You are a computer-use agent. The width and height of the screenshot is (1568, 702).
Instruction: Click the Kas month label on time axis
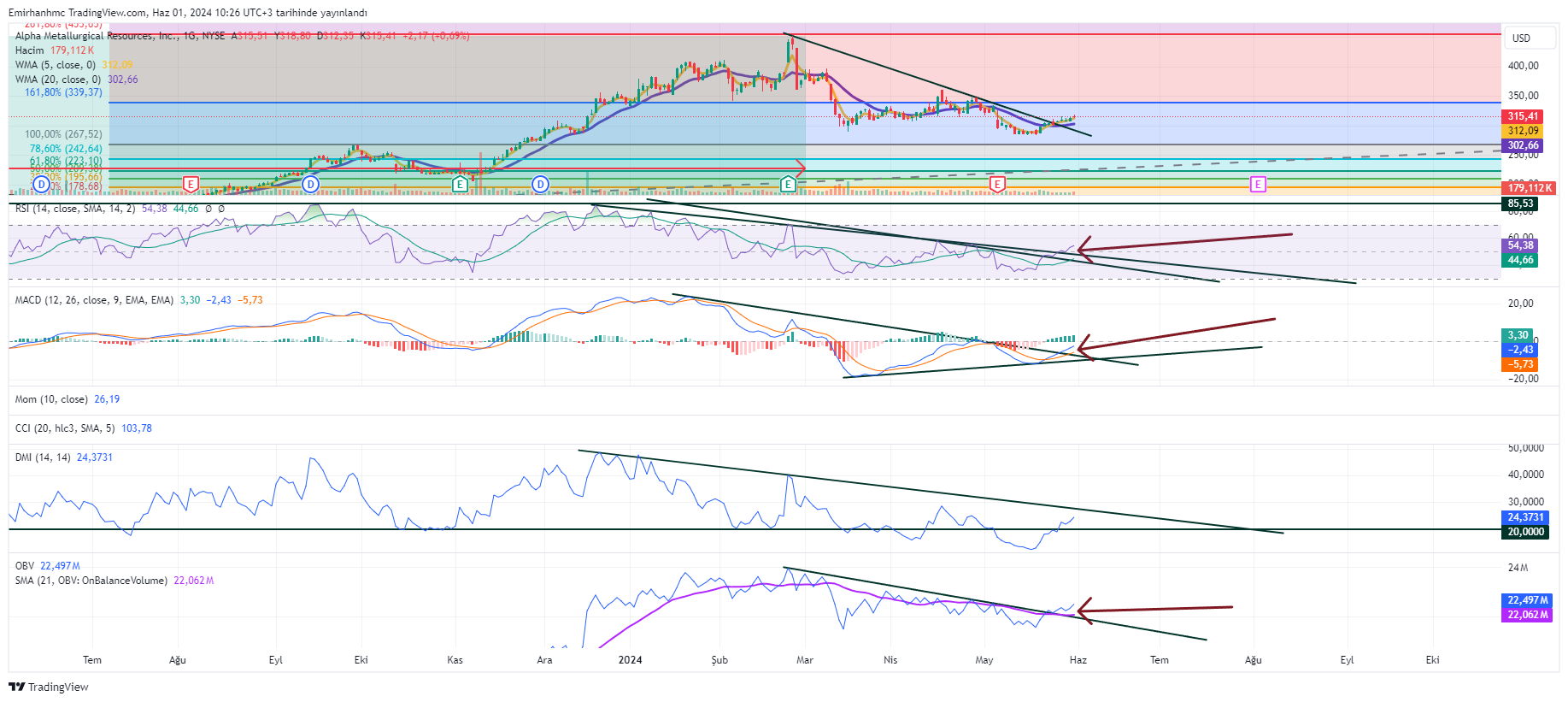click(x=455, y=660)
